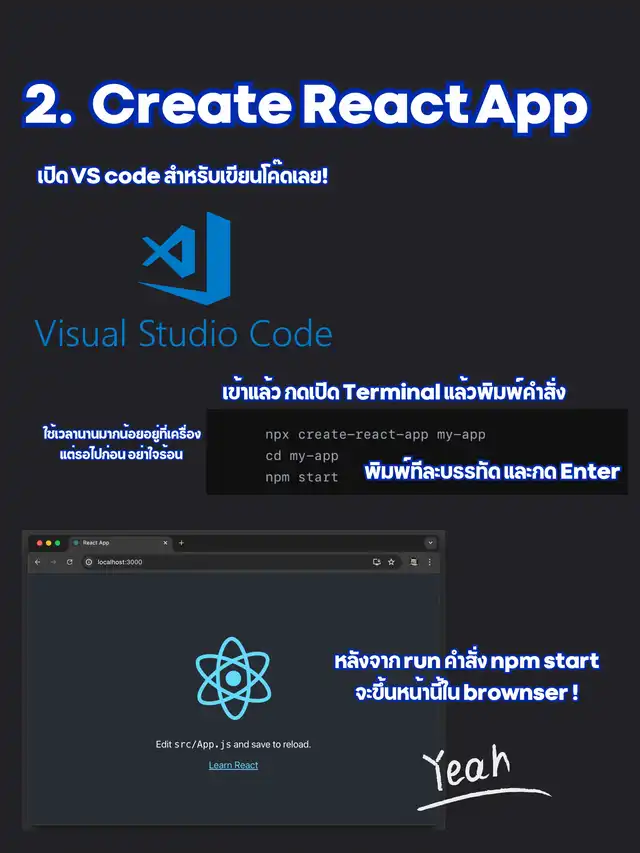Open a new tab with plus button
The image size is (640, 853).
tap(181, 542)
